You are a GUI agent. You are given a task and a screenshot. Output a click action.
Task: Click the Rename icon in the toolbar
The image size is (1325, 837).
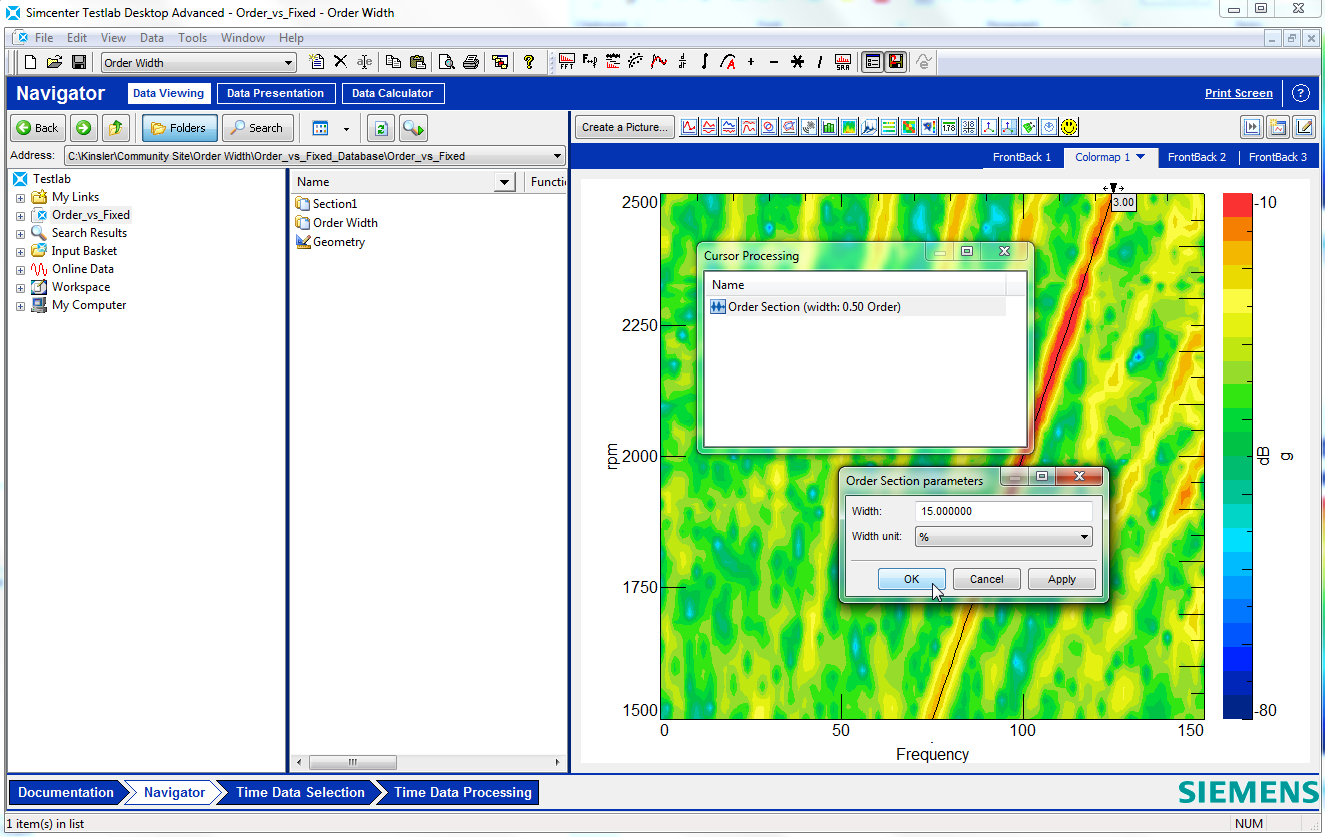pos(364,62)
